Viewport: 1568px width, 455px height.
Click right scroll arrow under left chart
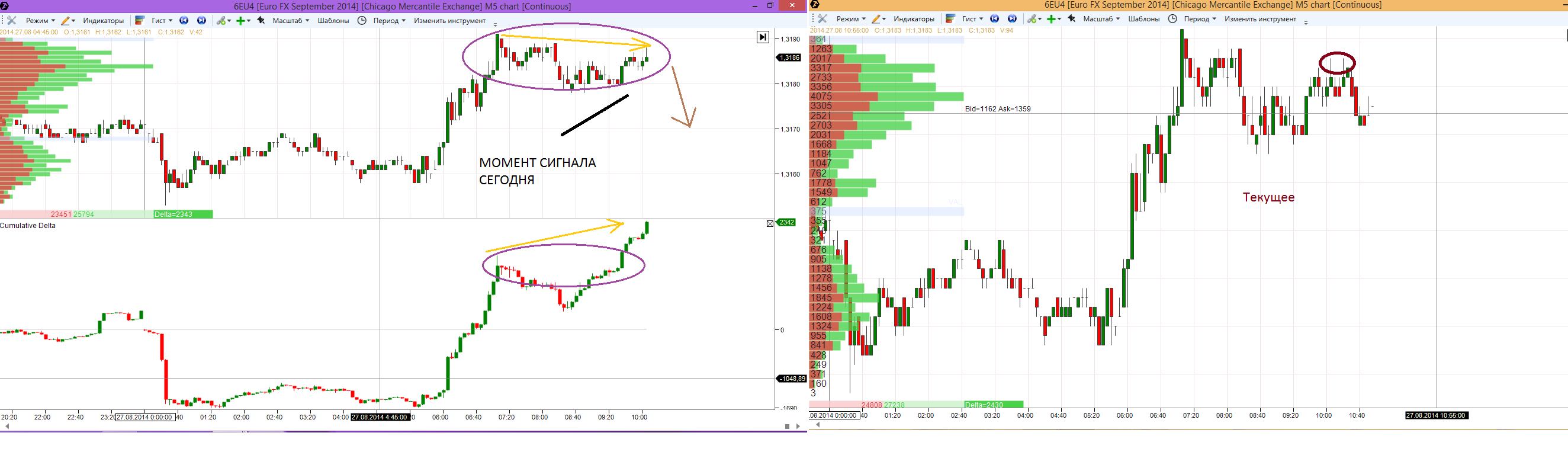[799, 427]
